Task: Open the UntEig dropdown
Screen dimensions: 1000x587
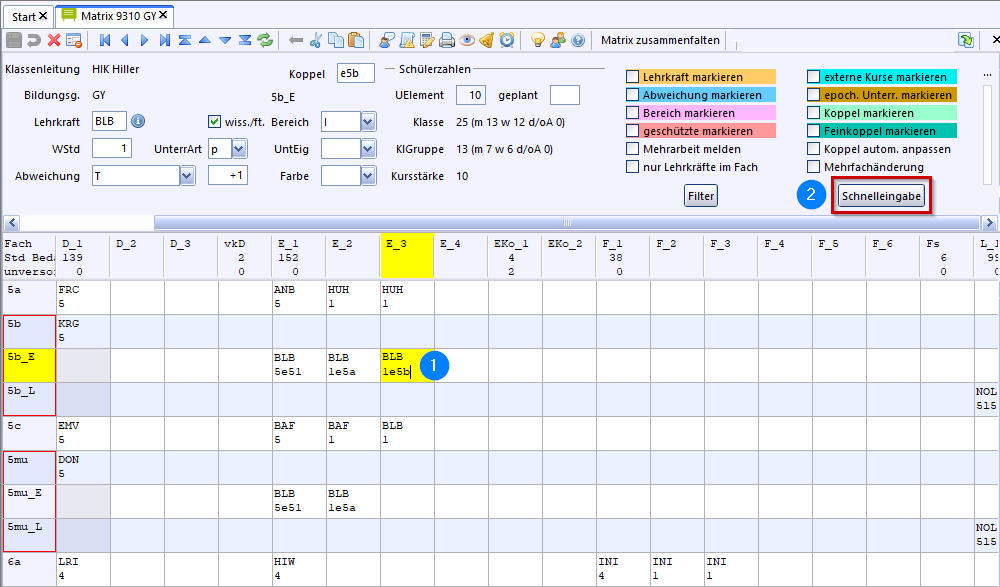Action: pyautogui.click(x=369, y=149)
